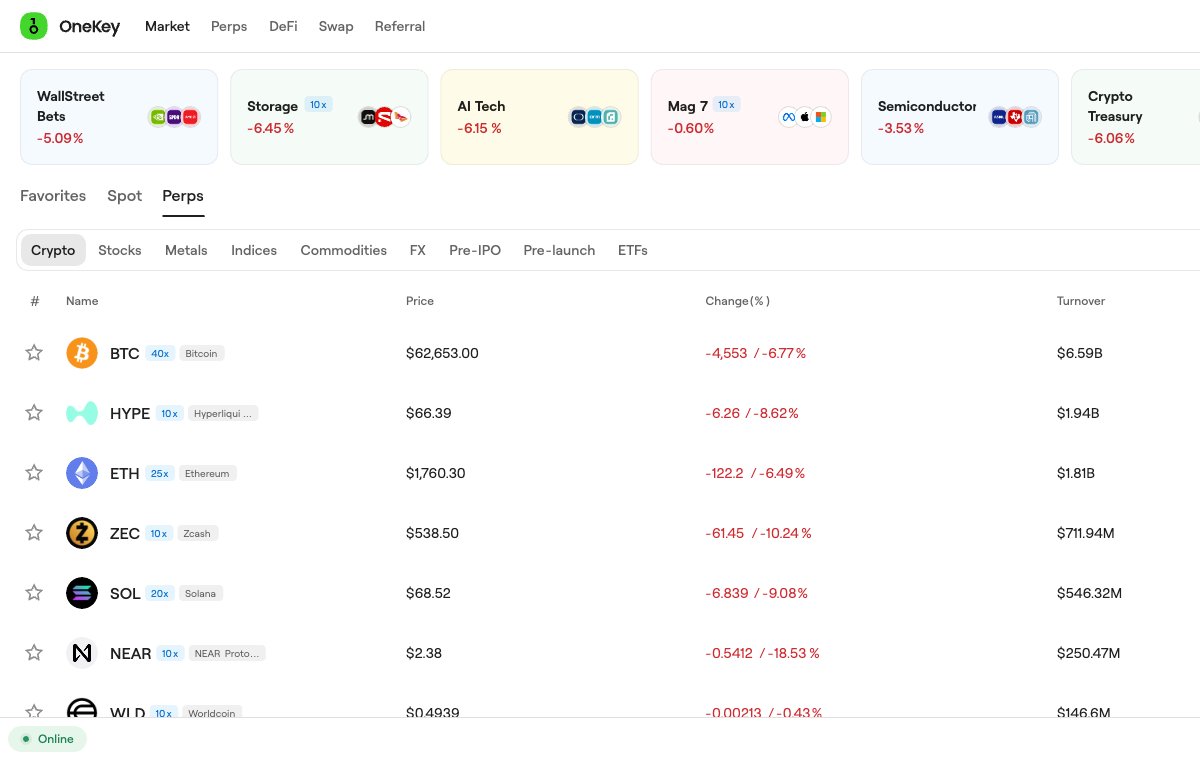1200x760 pixels.
Task: Switch to the Spot tab
Action: pyautogui.click(x=125, y=196)
